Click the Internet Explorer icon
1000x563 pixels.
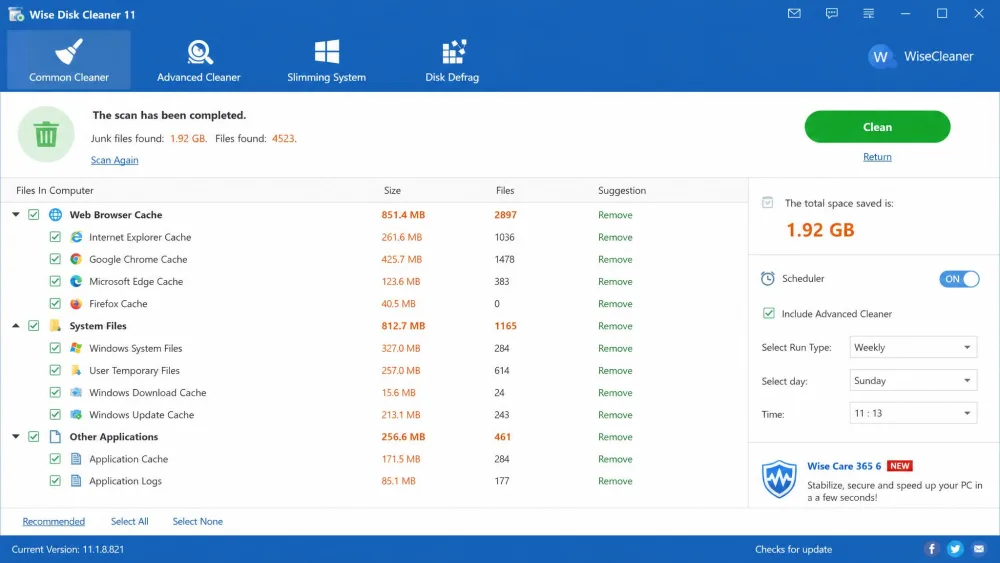click(x=76, y=237)
